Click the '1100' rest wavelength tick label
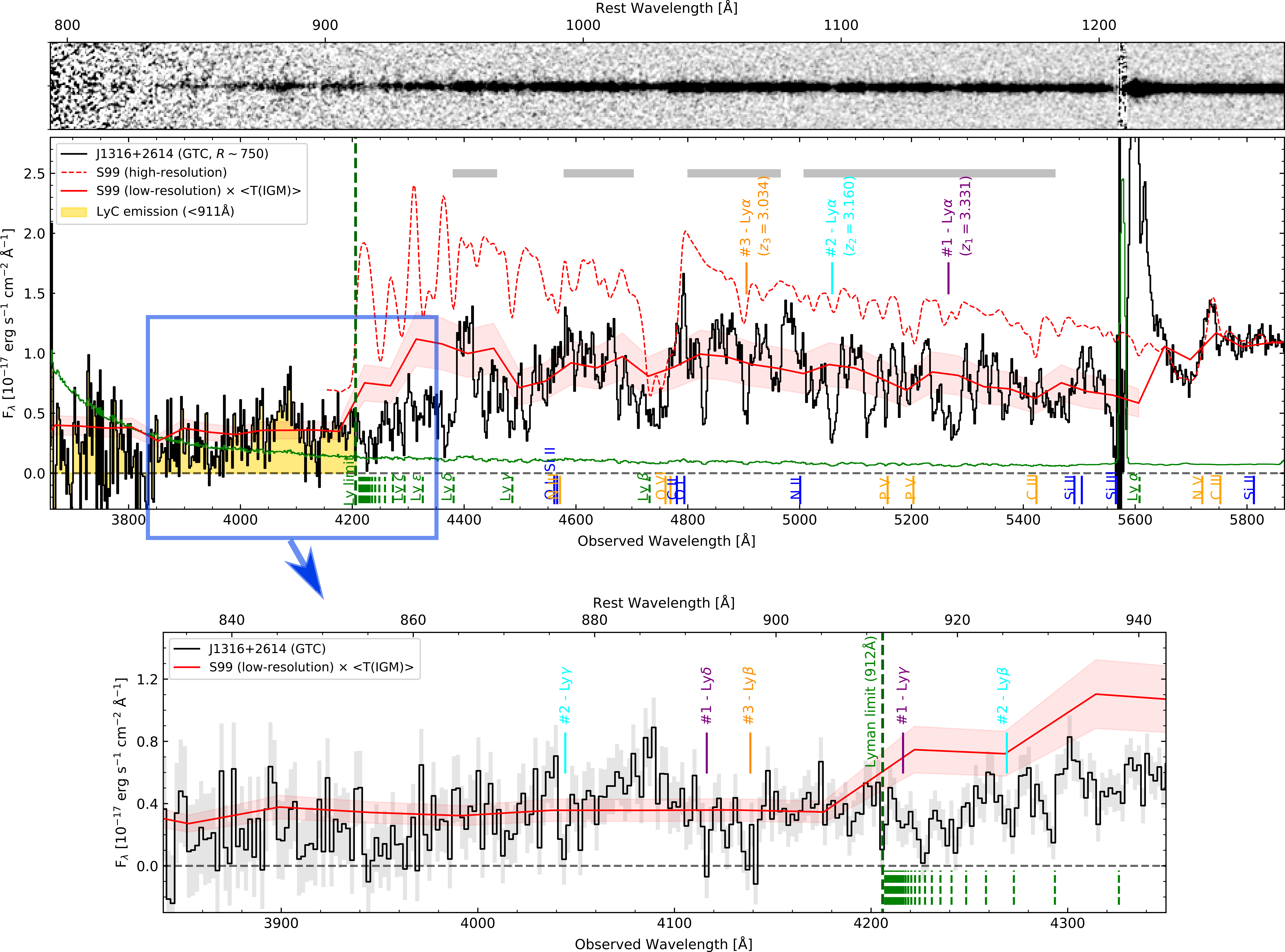Screen dimensions: 1285x952 point(841,25)
